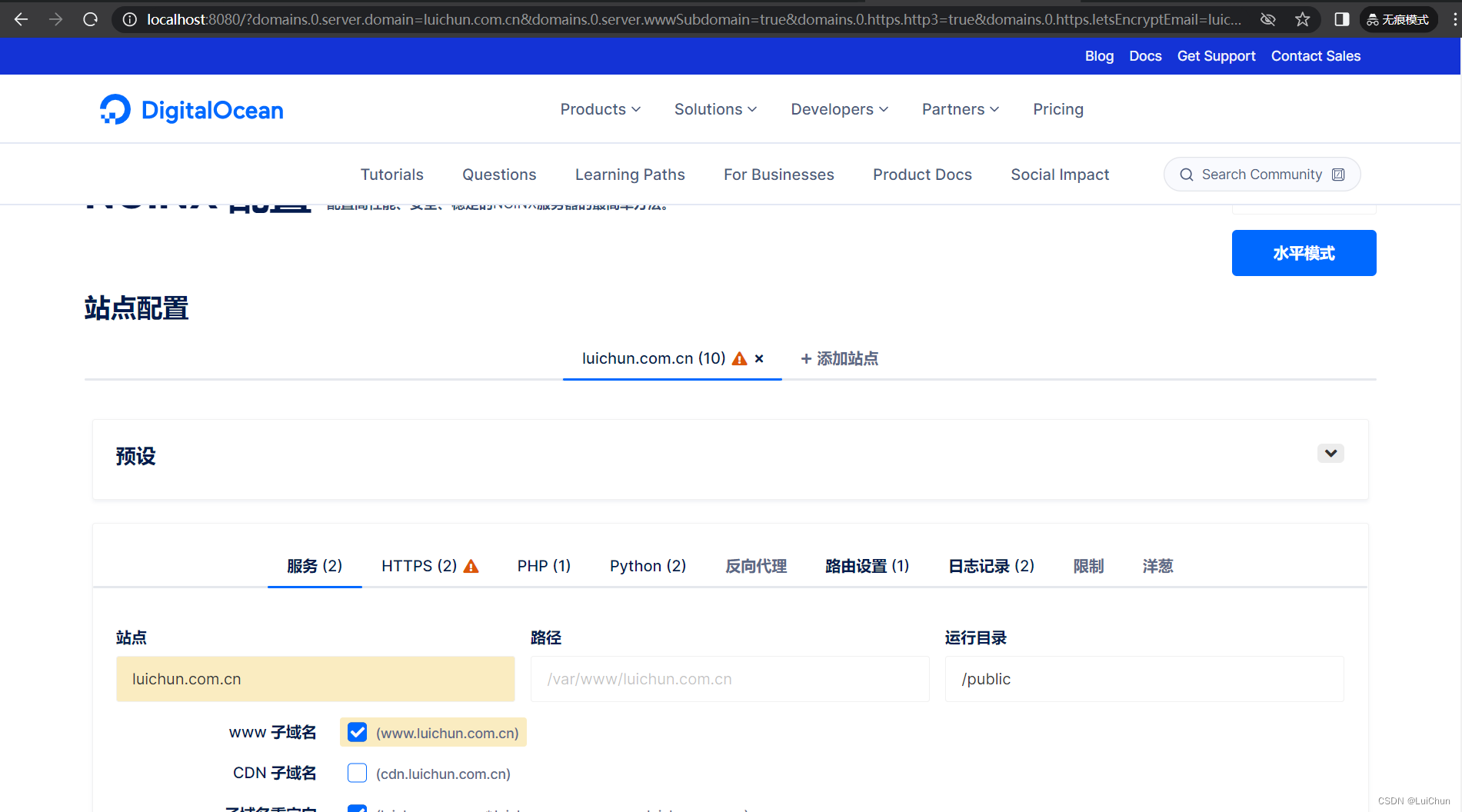The image size is (1462, 812).
Task: Open the Developers dropdown menu
Action: tap(840, 109)
